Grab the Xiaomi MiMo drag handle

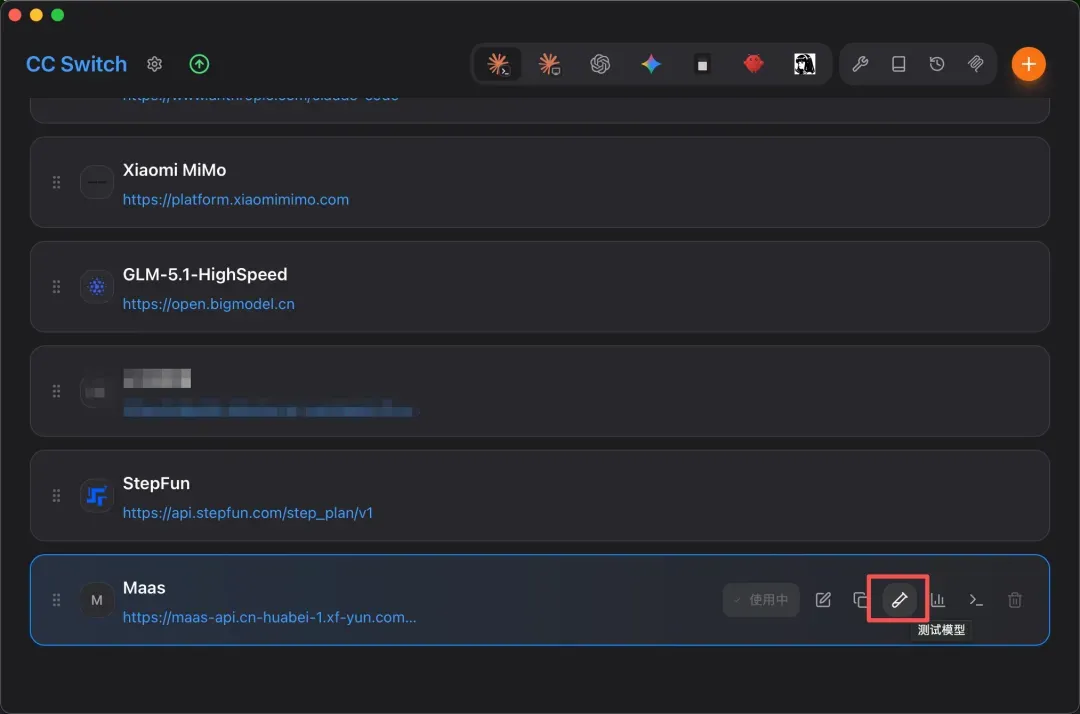click(x=56, y=182)
